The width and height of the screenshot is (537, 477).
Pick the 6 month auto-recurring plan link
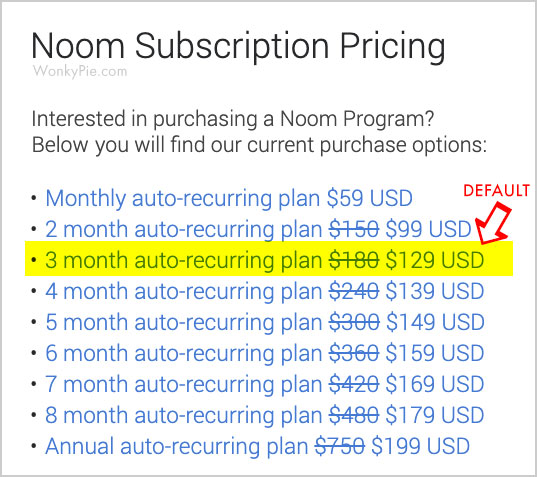click(264, 353)
